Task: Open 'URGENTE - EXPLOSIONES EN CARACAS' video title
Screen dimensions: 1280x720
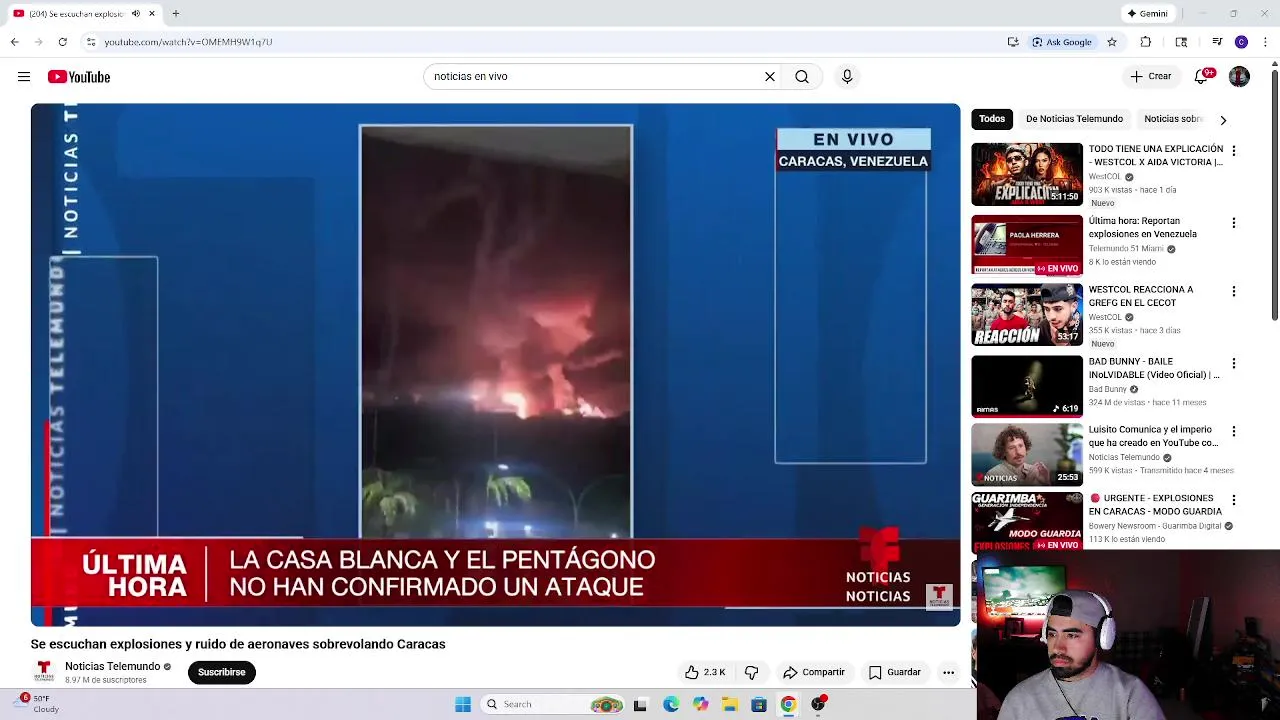Action: (1155, 504)
